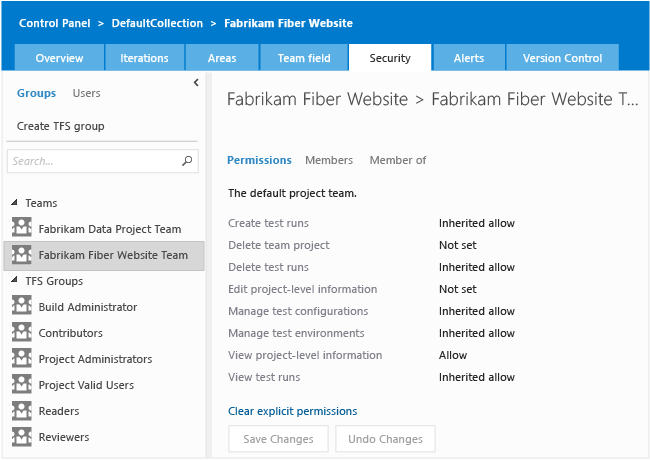Viewport: 650px width, 460px height.
Task: Select the Security tab
Action: (x=390, y=58)
